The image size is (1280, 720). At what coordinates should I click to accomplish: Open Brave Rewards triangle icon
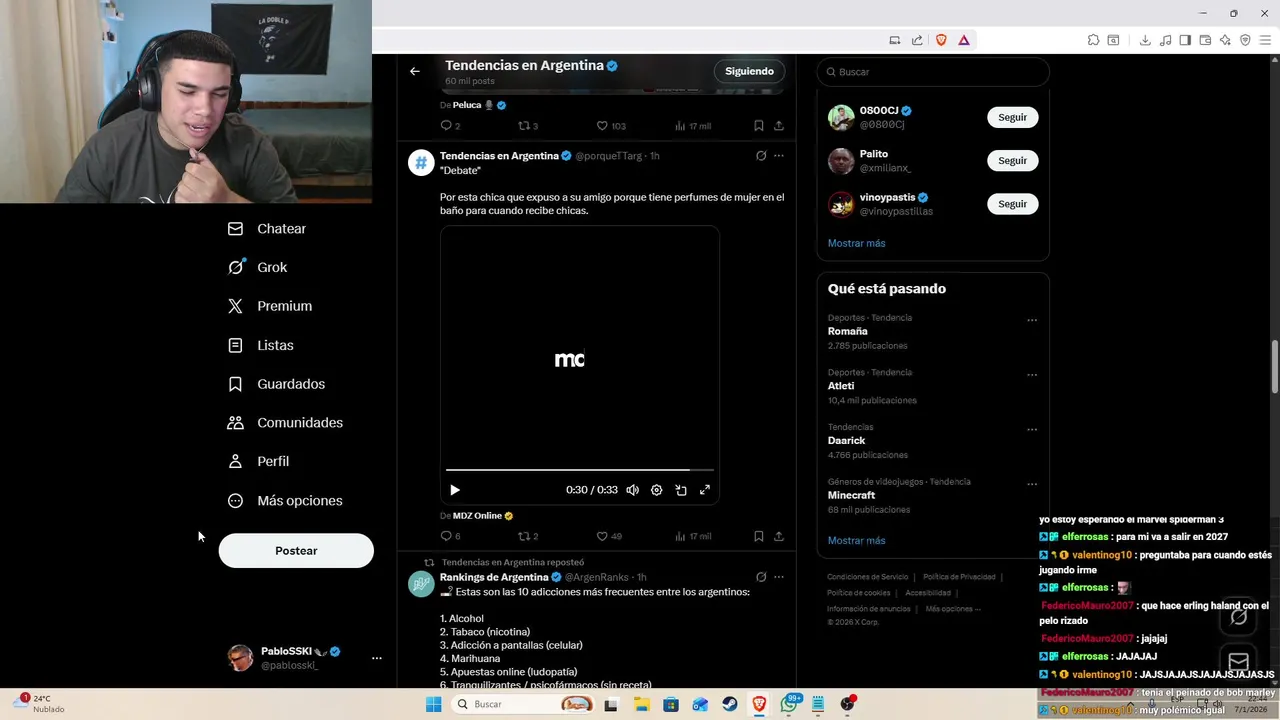(964, 40)
